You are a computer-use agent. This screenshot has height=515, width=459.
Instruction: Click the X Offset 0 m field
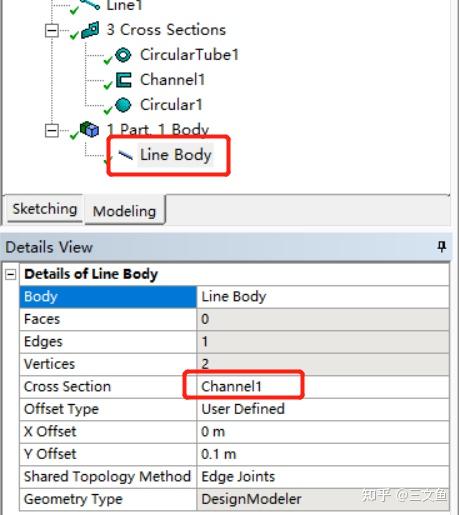[323, 432]
